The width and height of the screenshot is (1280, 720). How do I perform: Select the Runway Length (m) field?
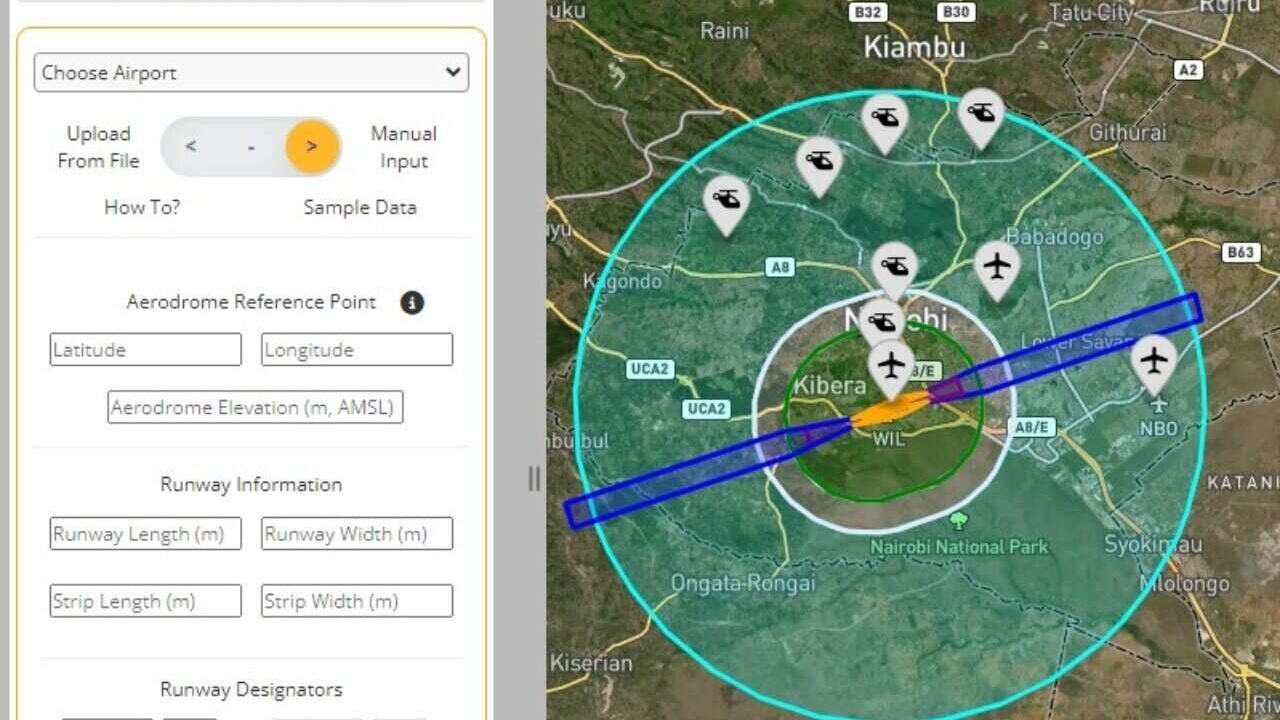(x=146, y=534)
